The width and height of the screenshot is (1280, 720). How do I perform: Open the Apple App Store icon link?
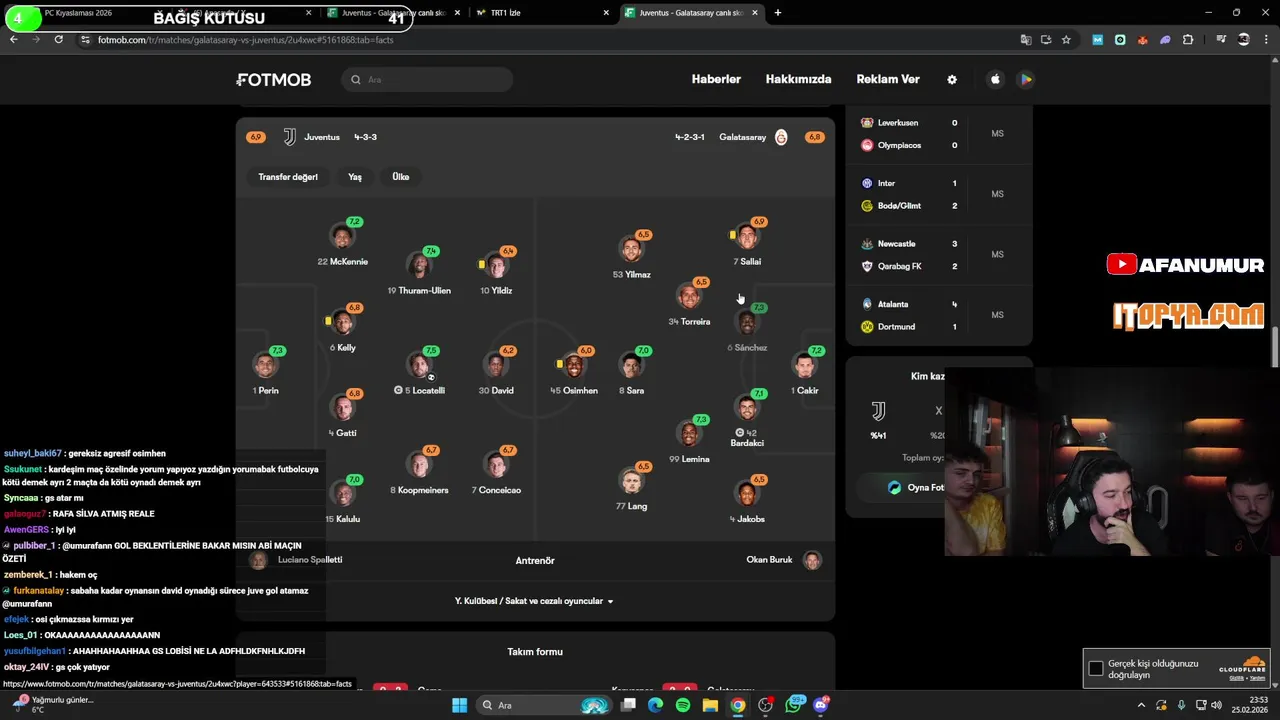click(x=995, y=80)
